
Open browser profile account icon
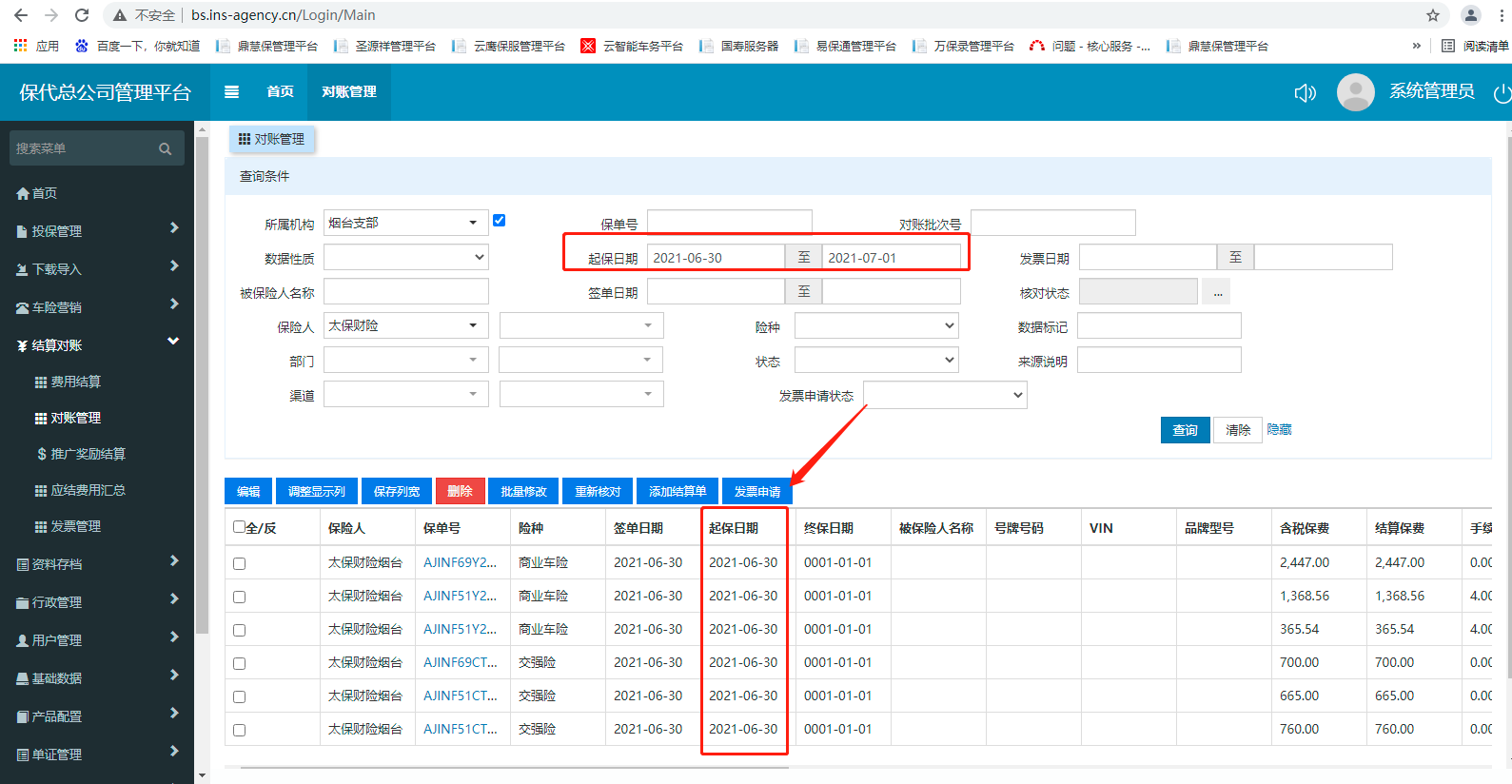(x=1470, y=15)
